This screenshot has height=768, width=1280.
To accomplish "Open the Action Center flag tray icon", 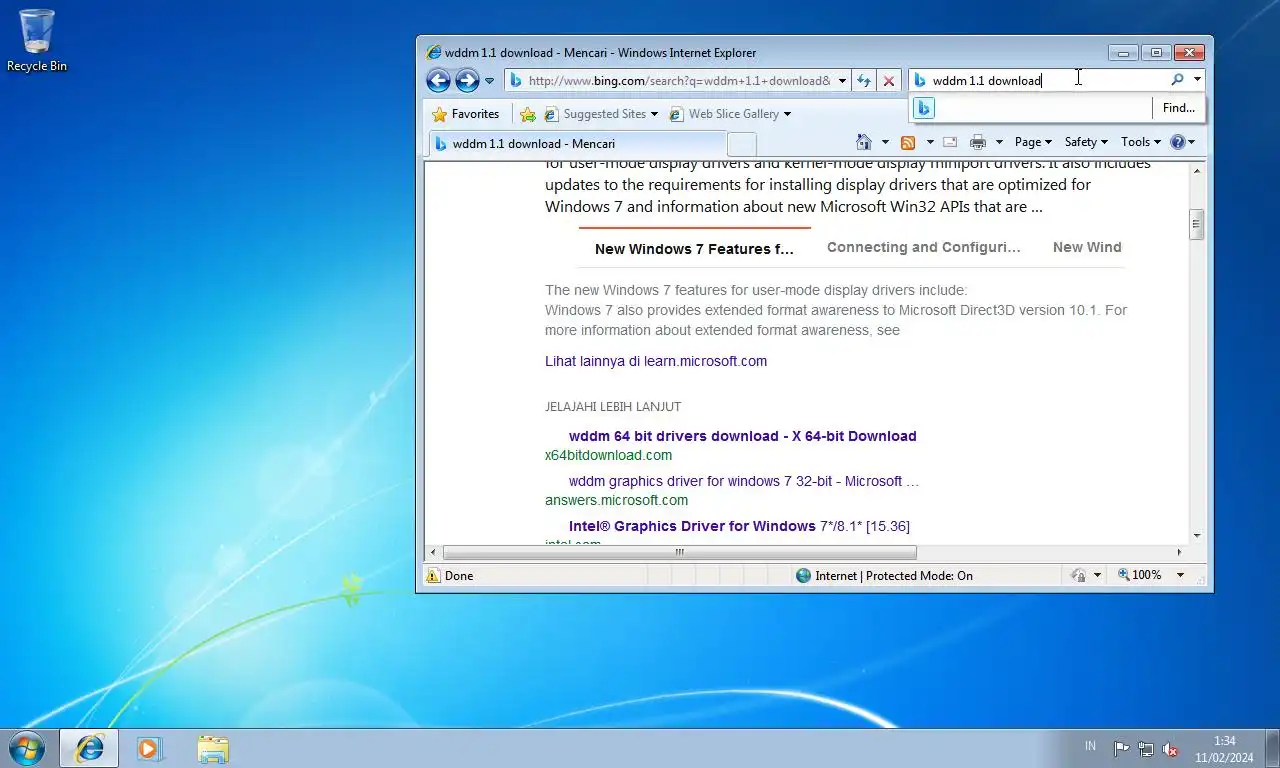I will tap(1121, 748).
